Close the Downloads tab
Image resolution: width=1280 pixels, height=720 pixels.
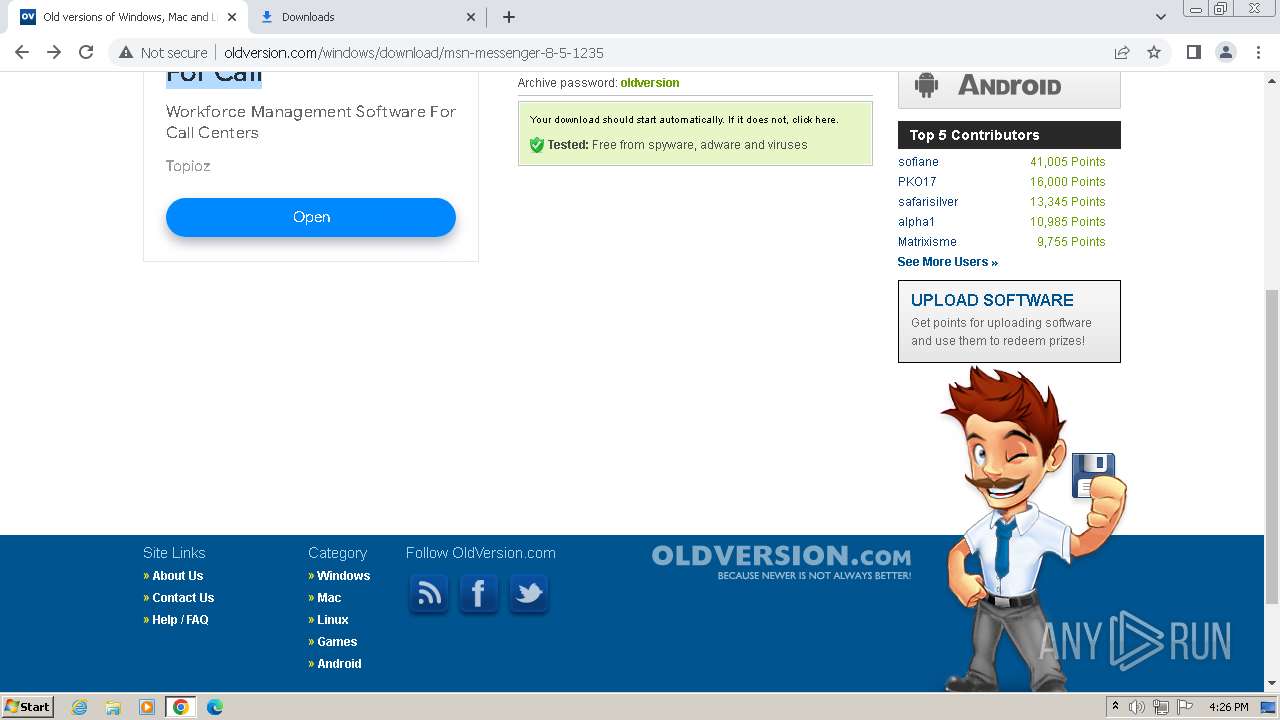pyautogui.click(x=472, y=17)
